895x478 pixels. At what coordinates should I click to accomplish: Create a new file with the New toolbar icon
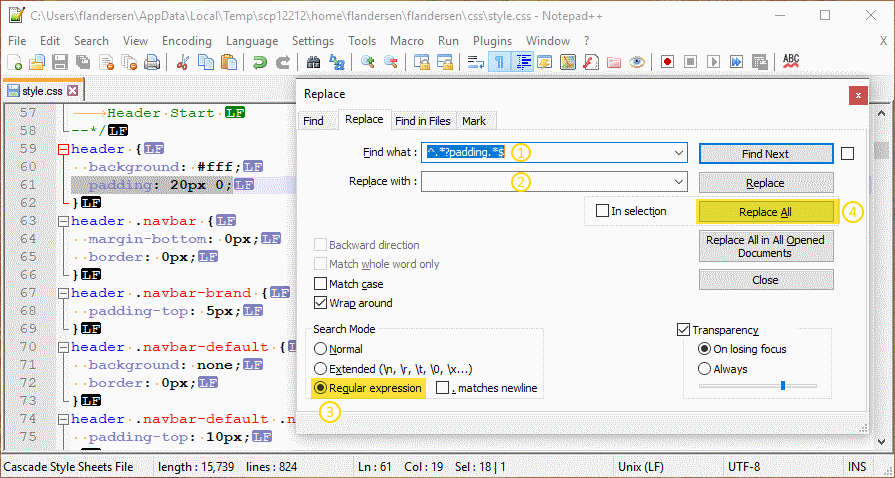click(15, 62)
